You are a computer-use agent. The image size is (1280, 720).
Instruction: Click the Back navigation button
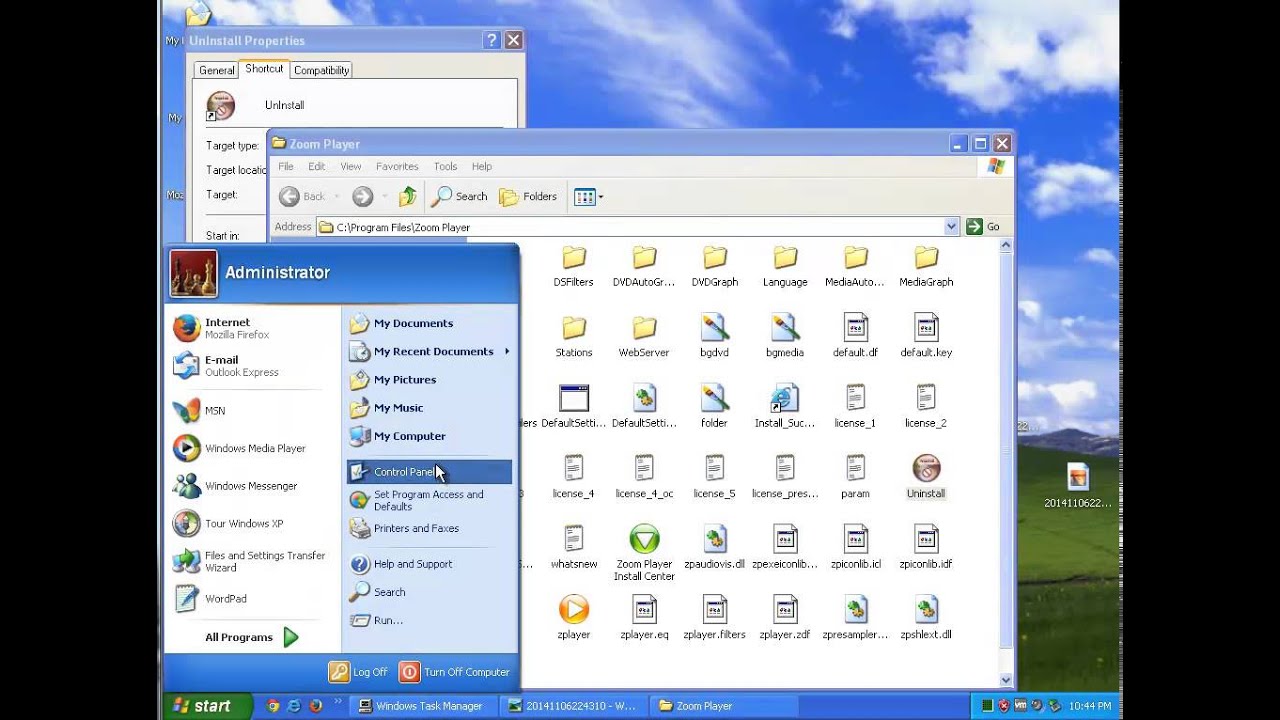(x=303, y=196)
